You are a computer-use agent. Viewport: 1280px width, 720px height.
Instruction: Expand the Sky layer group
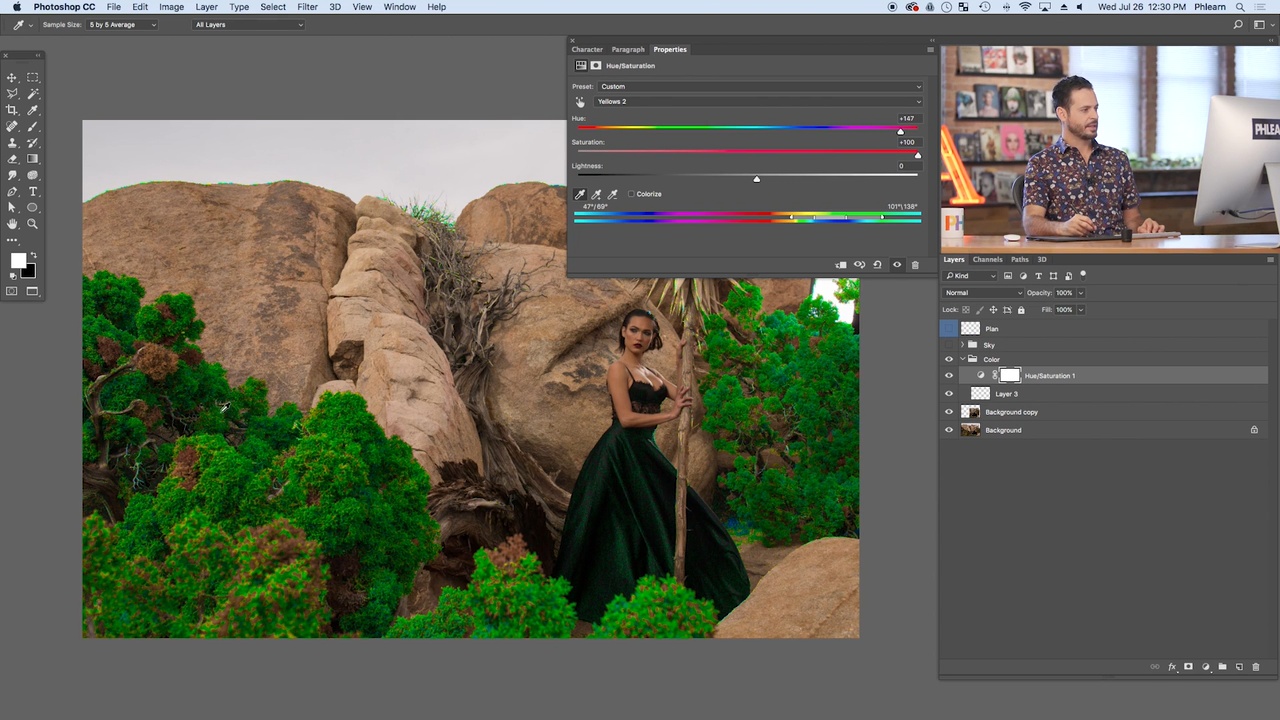[x=962, y=345]
